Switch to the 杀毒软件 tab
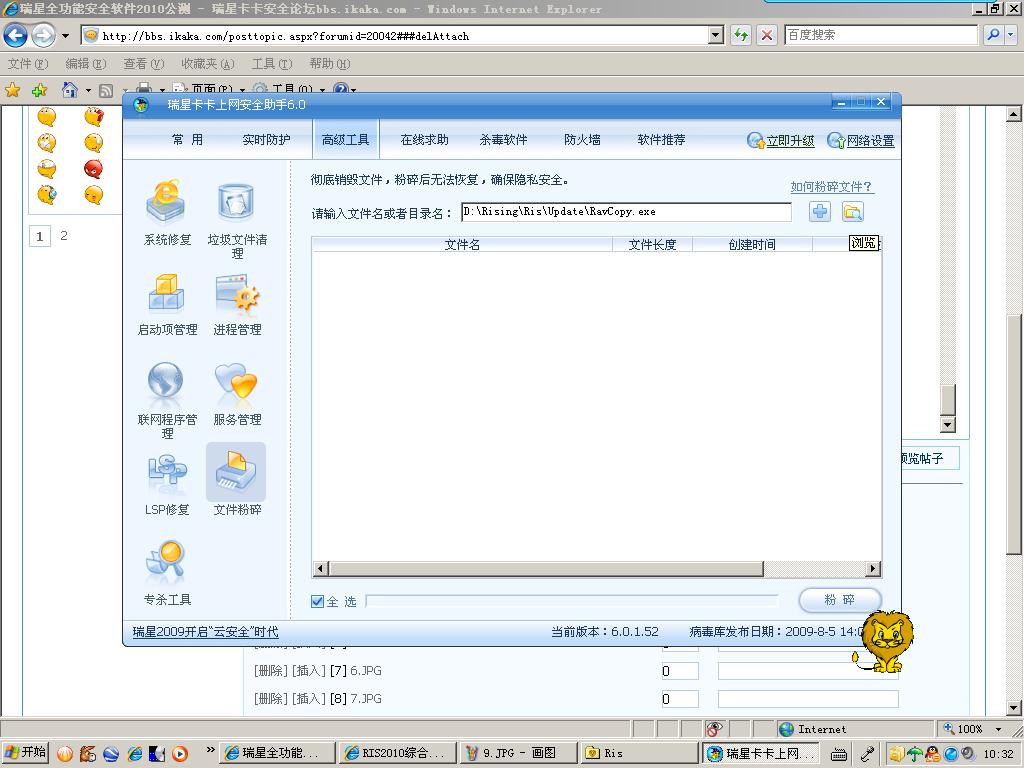The height and width of the screenshot is (768, 1024). pyautogui.click(x=504, y=139)
